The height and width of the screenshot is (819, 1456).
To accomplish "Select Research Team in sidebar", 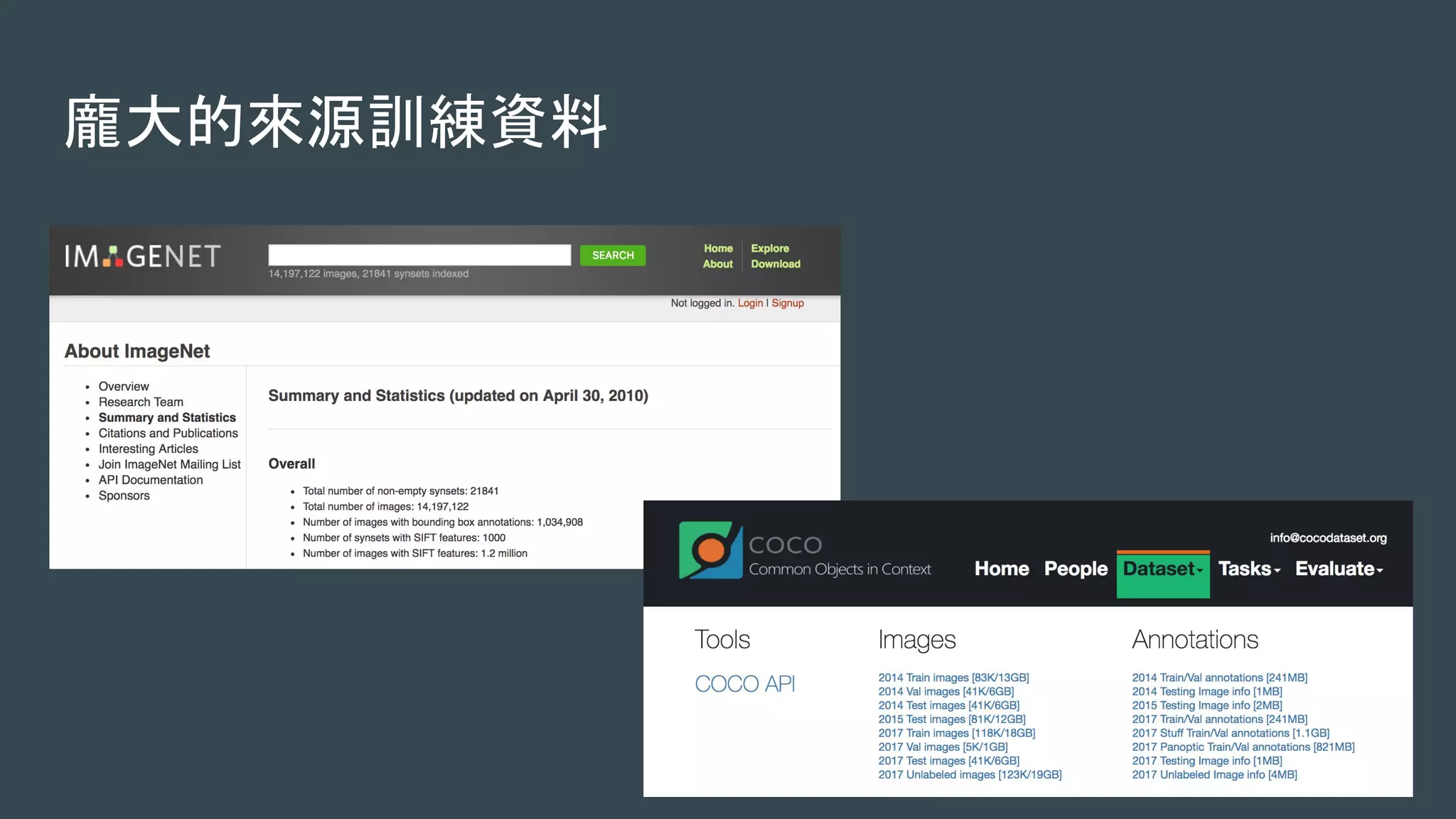I will [141, 402].
